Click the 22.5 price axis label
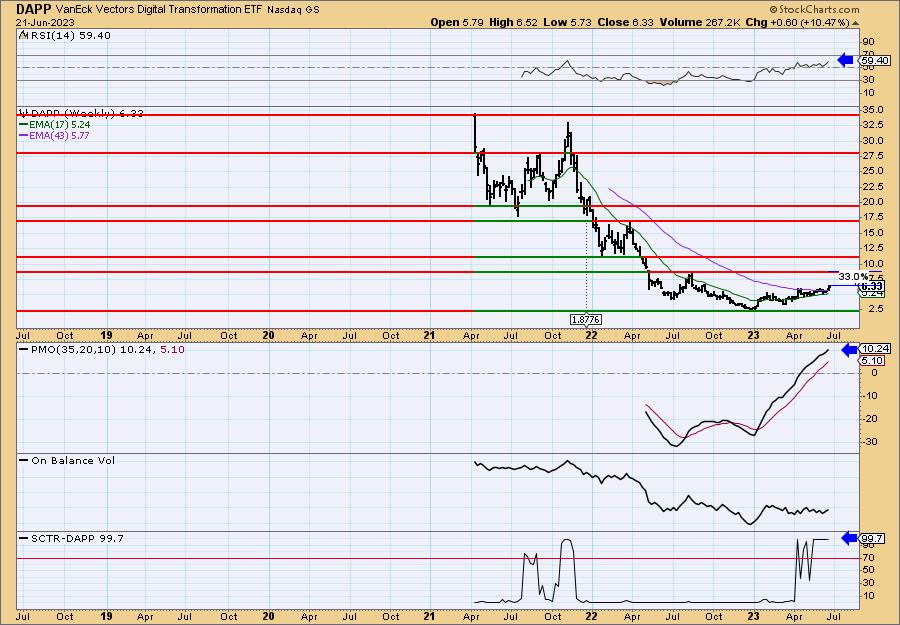The height and width of the screenshot is (625, 900). [x=871, y=187]
